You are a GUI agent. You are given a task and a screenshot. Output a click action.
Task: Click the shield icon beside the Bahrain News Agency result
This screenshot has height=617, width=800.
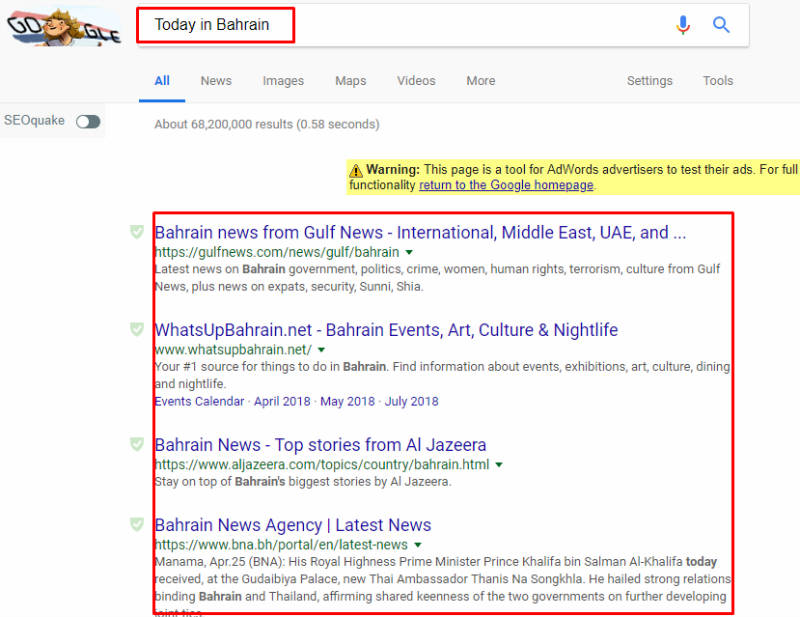[137, 525]
